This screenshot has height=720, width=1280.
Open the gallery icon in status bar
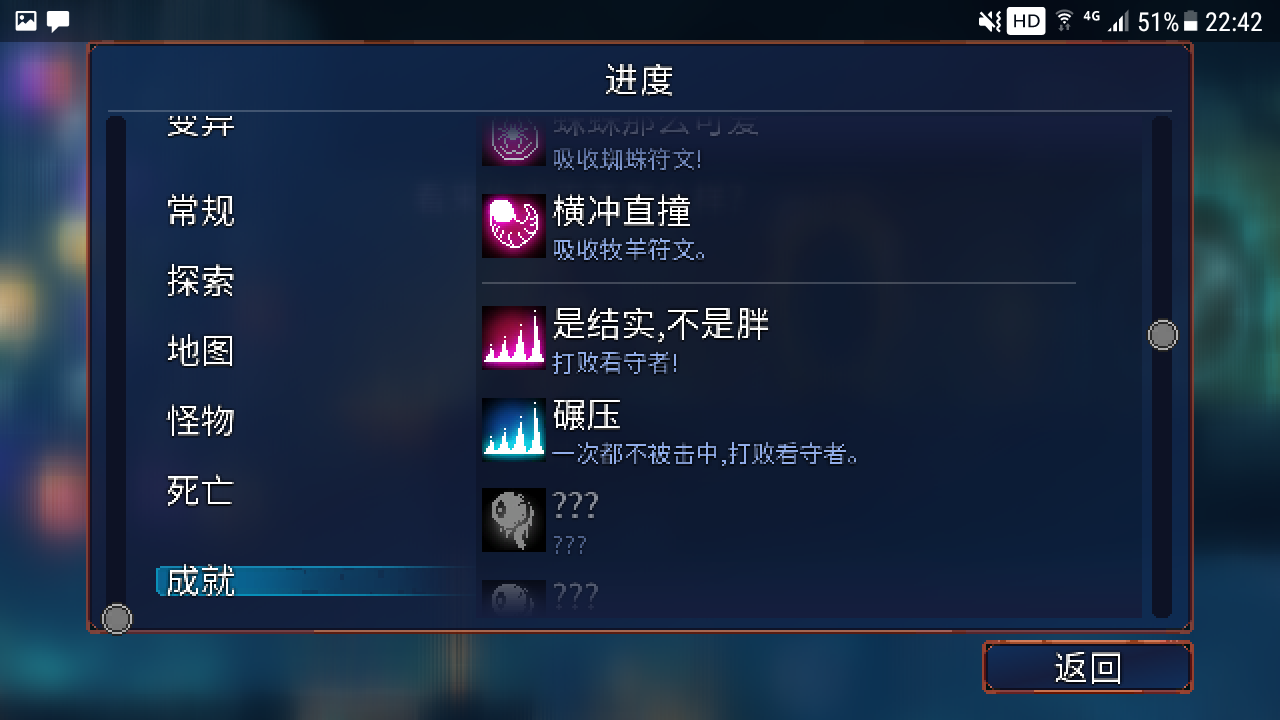point(26,21)
